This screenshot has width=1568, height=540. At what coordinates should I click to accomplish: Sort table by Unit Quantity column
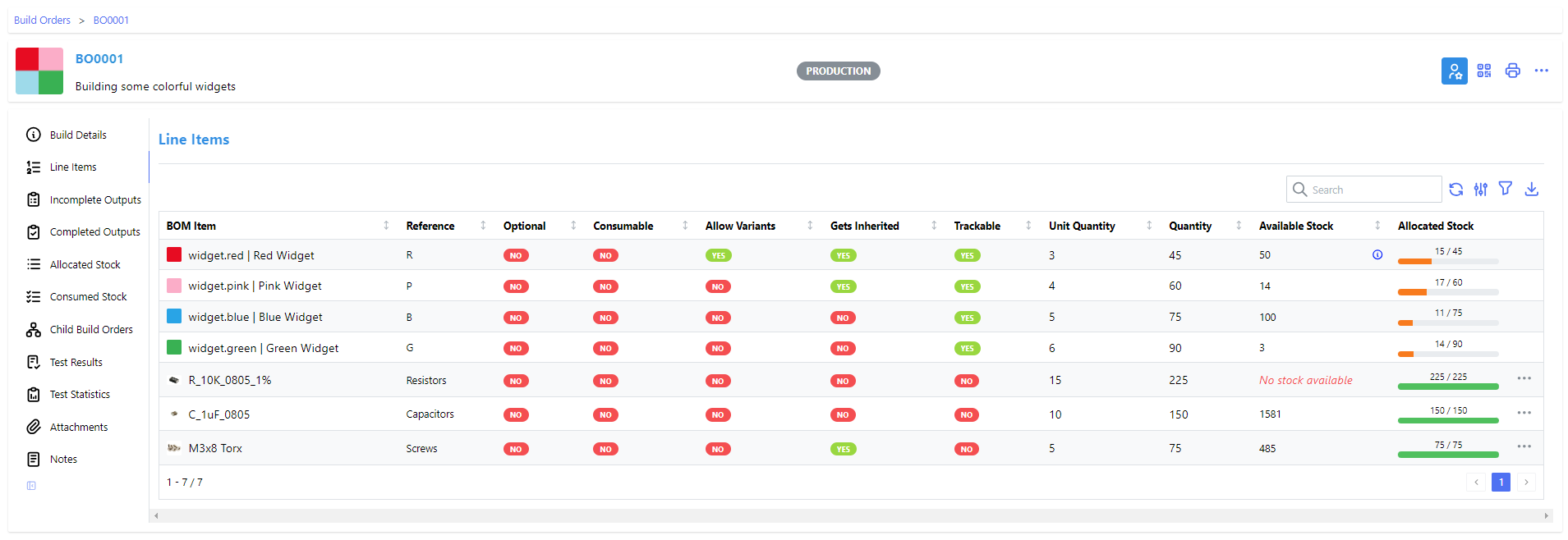click(1081, 227)
